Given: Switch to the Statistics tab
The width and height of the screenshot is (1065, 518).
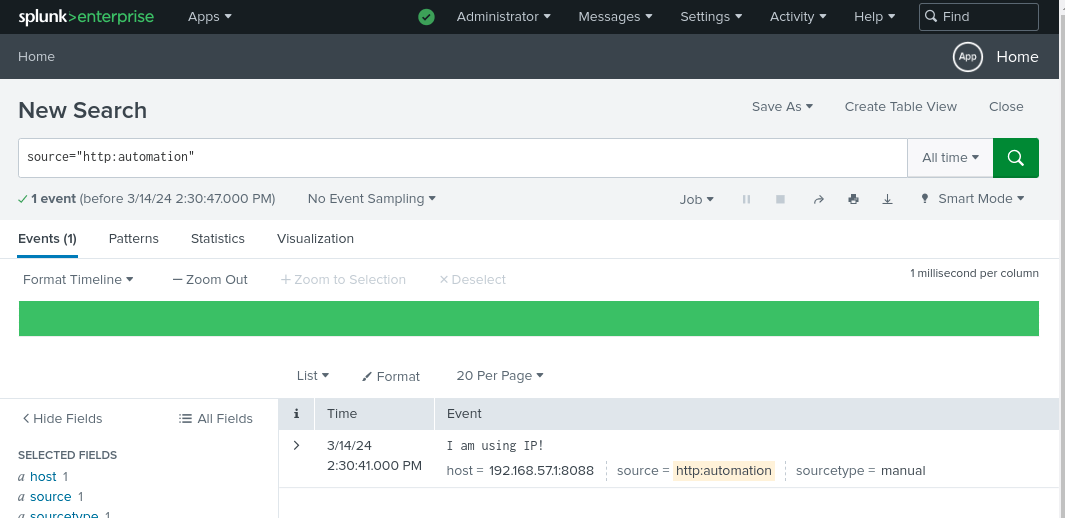Looking at the screenshot, I should click(x=218, y=239).
